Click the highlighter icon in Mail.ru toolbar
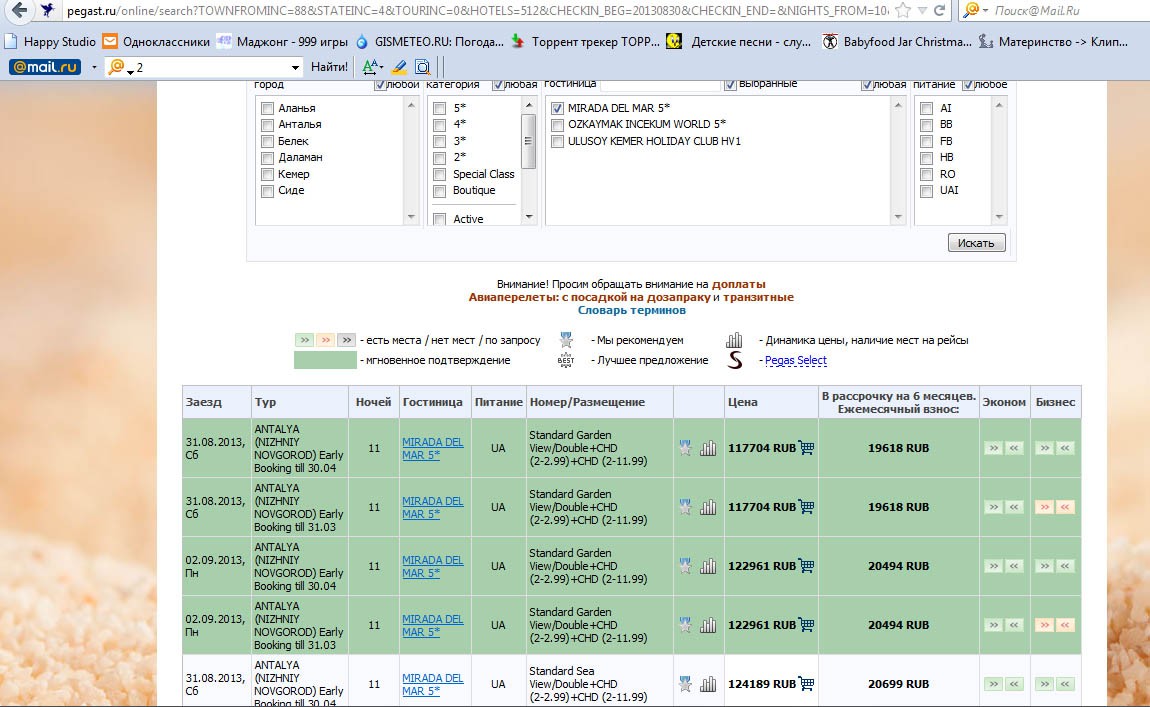The height and width of the screenshot is (707, 1150). [x=399, y=67]
